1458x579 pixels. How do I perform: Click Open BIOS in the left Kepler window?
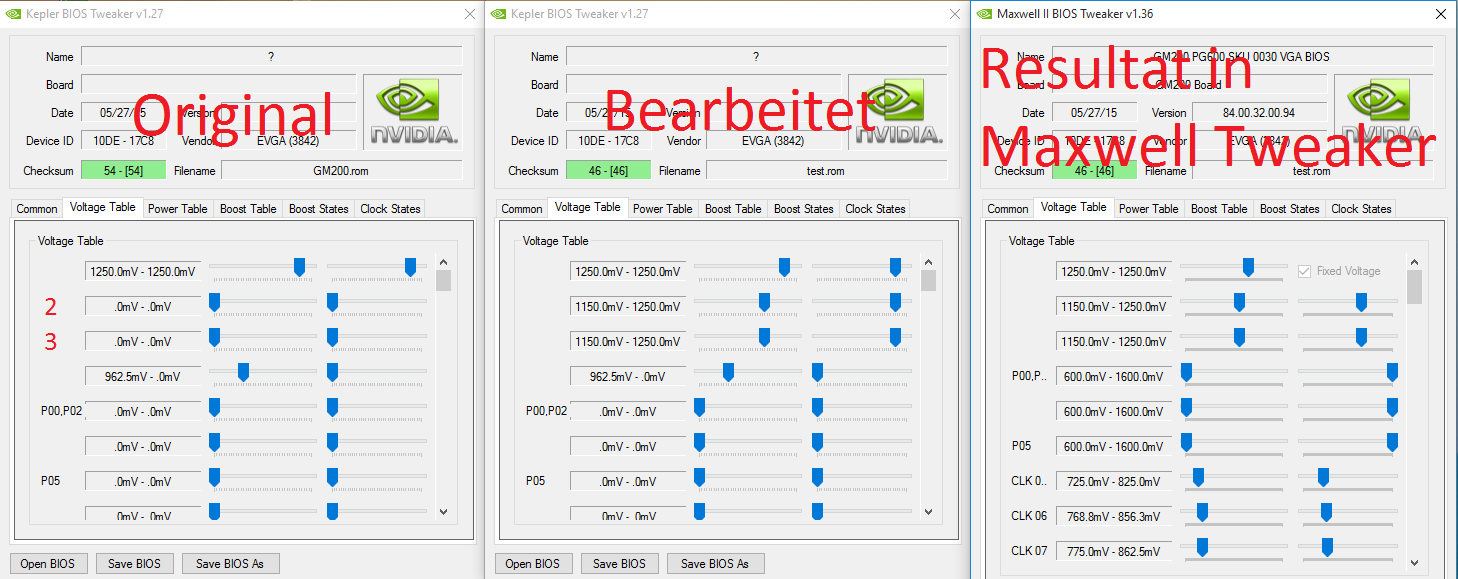click(x=48, y=563)
